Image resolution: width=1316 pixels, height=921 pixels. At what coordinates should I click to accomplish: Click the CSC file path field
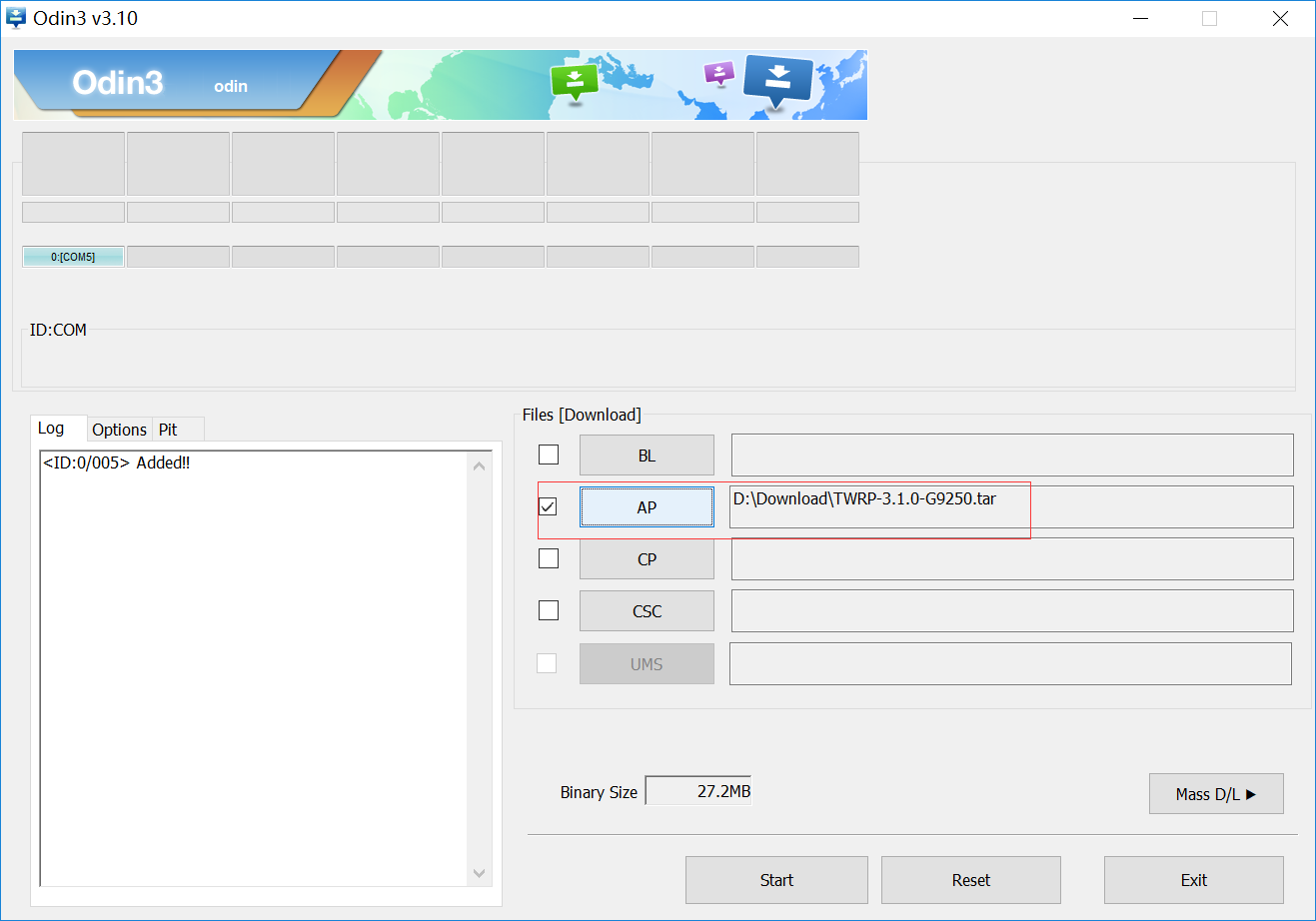(x=1012, y=610)
